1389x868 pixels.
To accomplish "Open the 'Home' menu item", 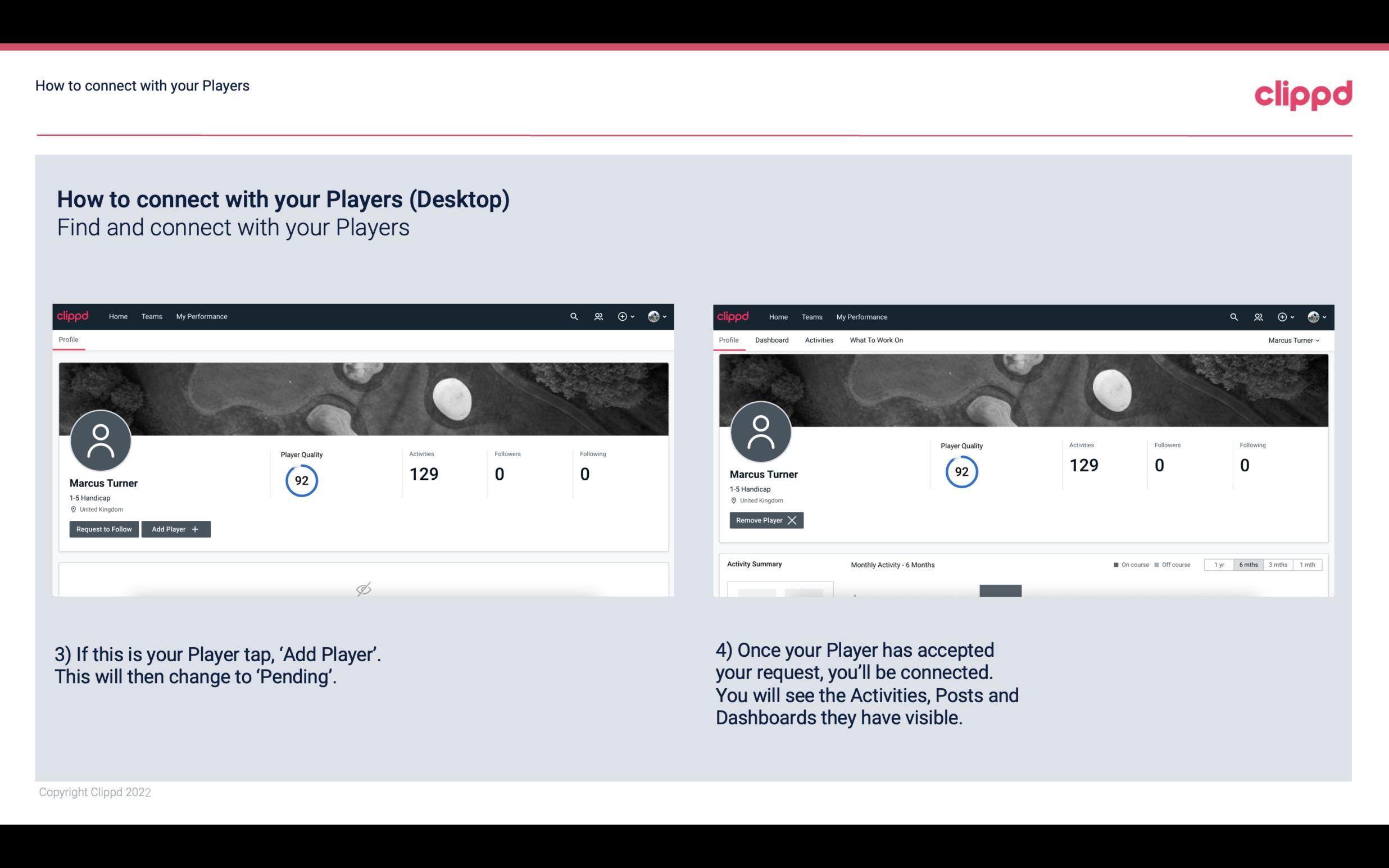I will click(x=118, y=316).
